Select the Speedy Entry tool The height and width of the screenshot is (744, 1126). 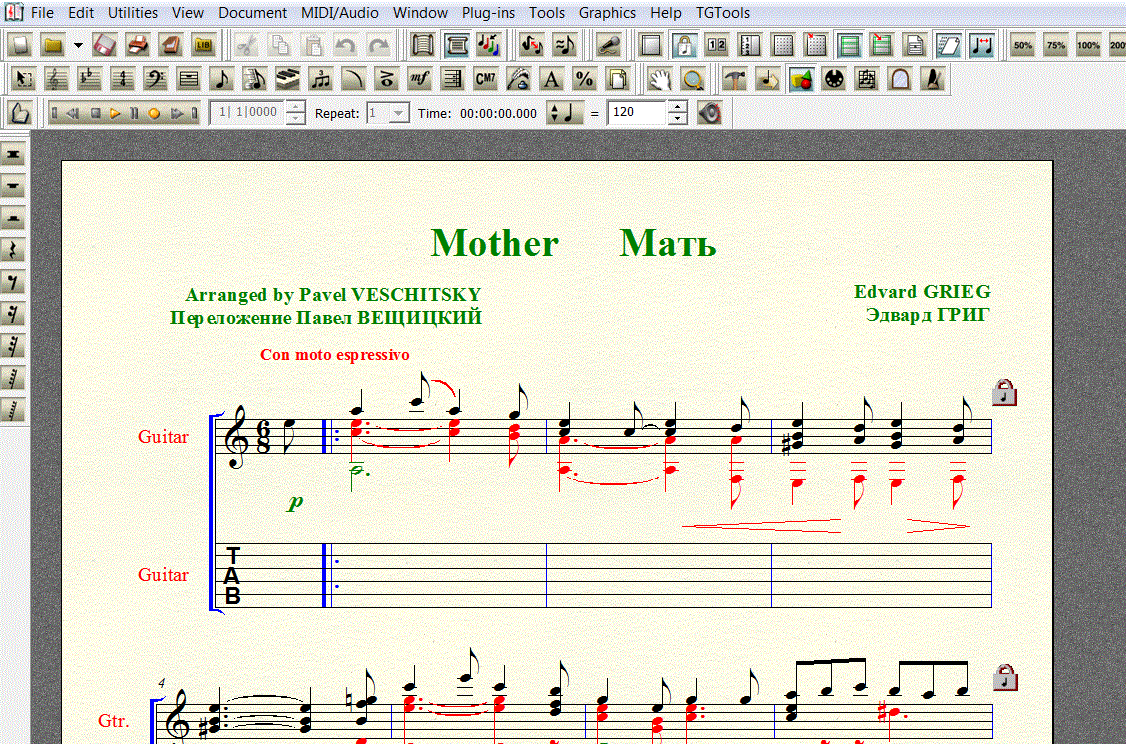pyautogui.click(x=255, y=78)
